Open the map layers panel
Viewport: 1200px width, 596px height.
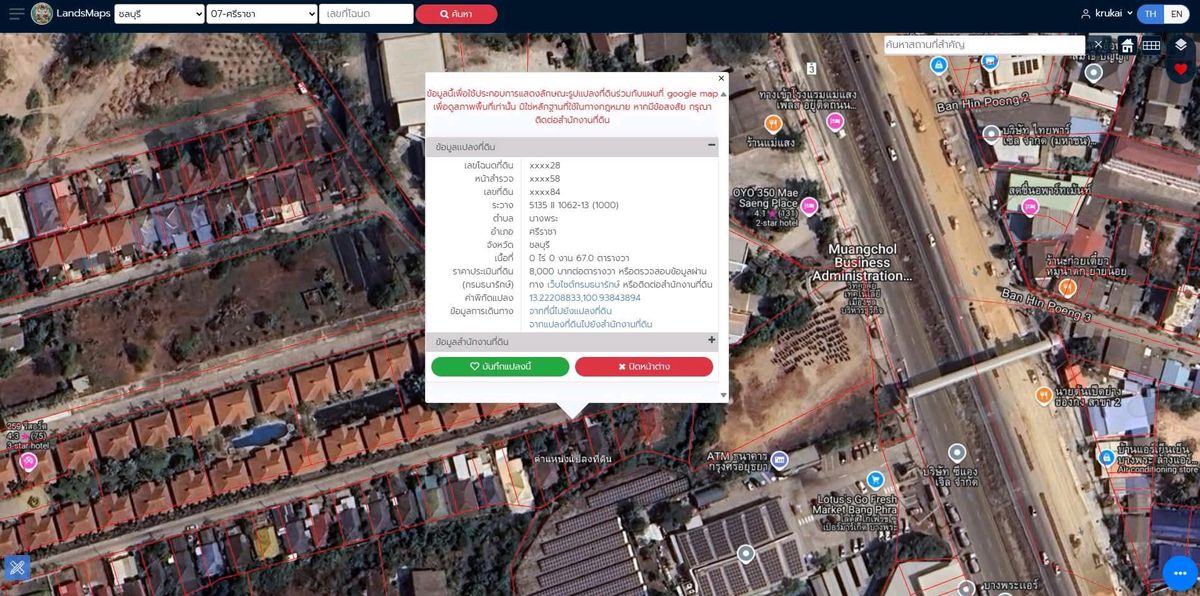click(1180, 45)
